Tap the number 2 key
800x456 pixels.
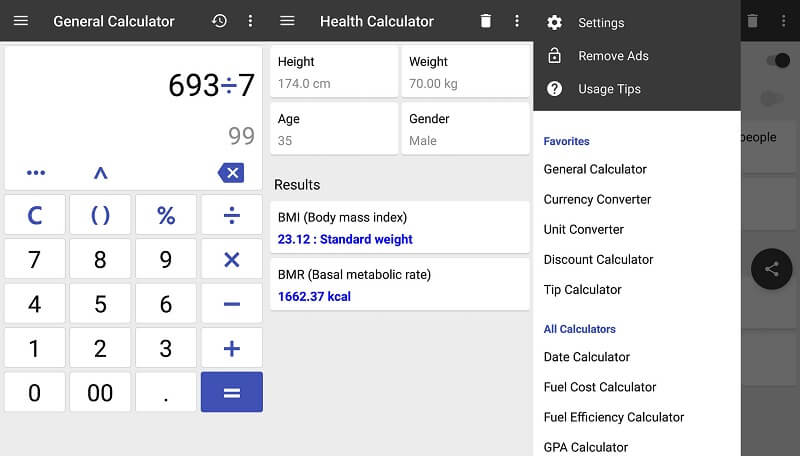[100, 348]
